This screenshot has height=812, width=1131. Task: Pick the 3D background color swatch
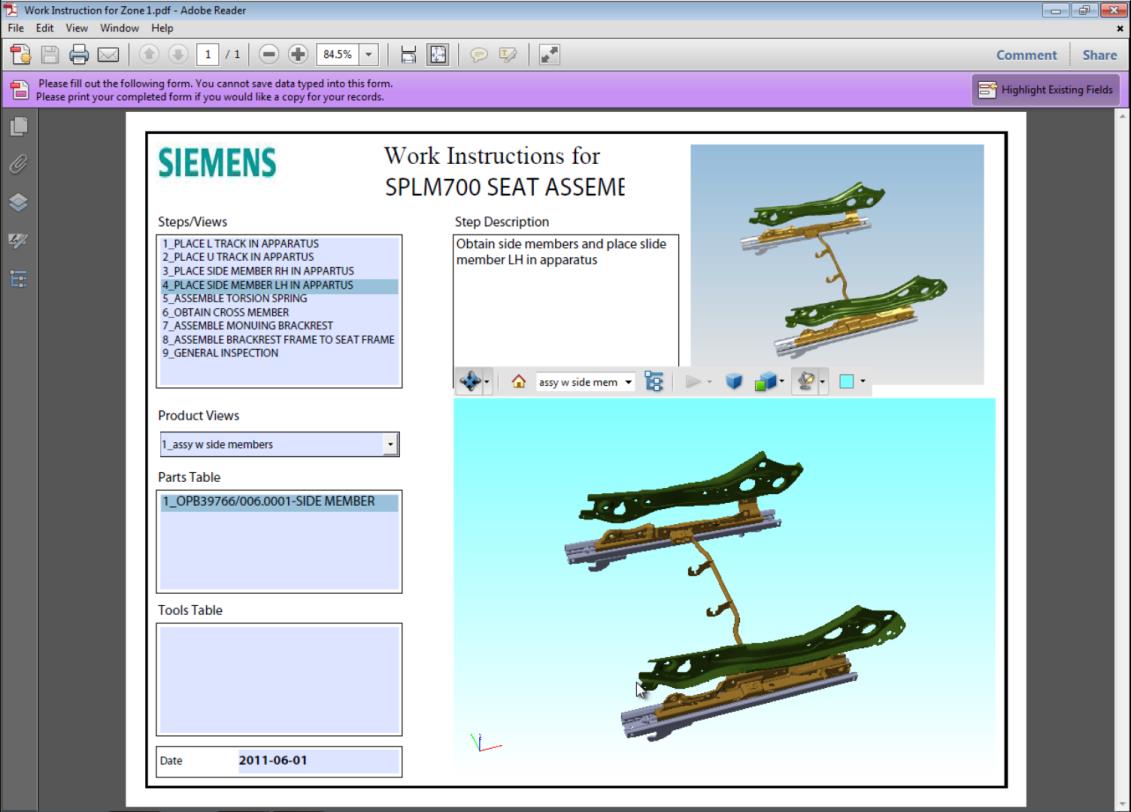coord(847,381)
